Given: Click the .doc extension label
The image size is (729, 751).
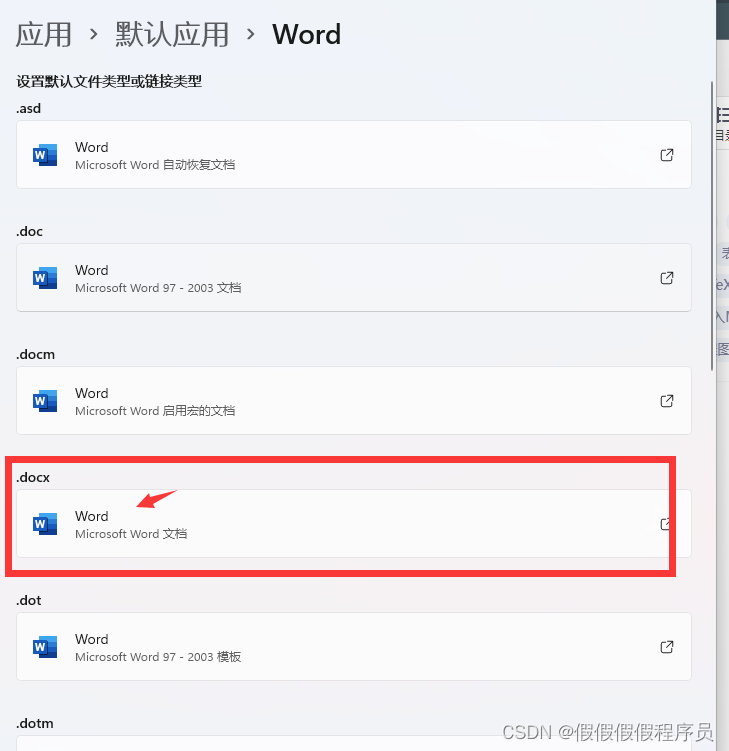Looking at the screenshot, I should tap(30, 232).
